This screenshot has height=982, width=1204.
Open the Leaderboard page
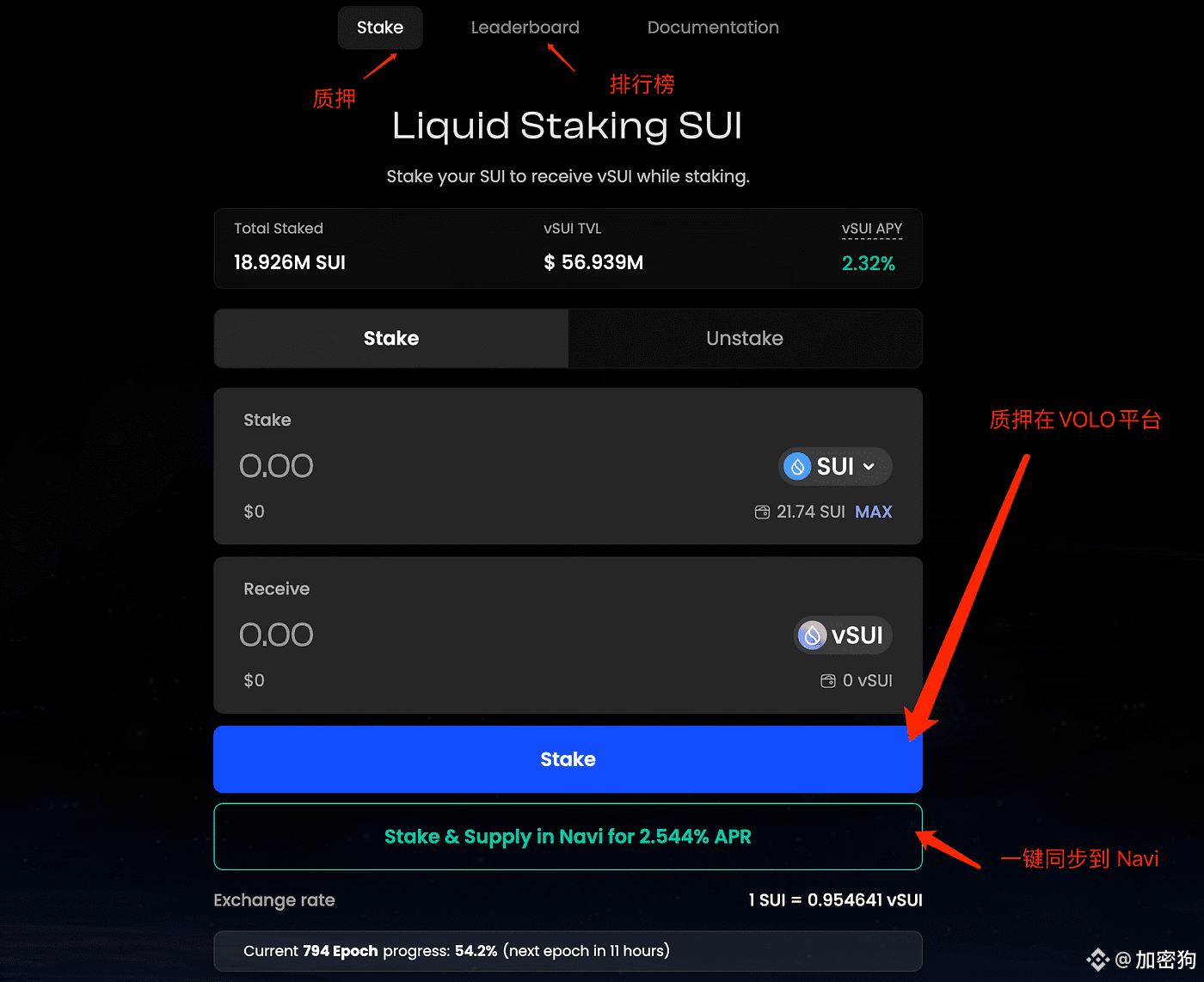[x=525, y=28]
